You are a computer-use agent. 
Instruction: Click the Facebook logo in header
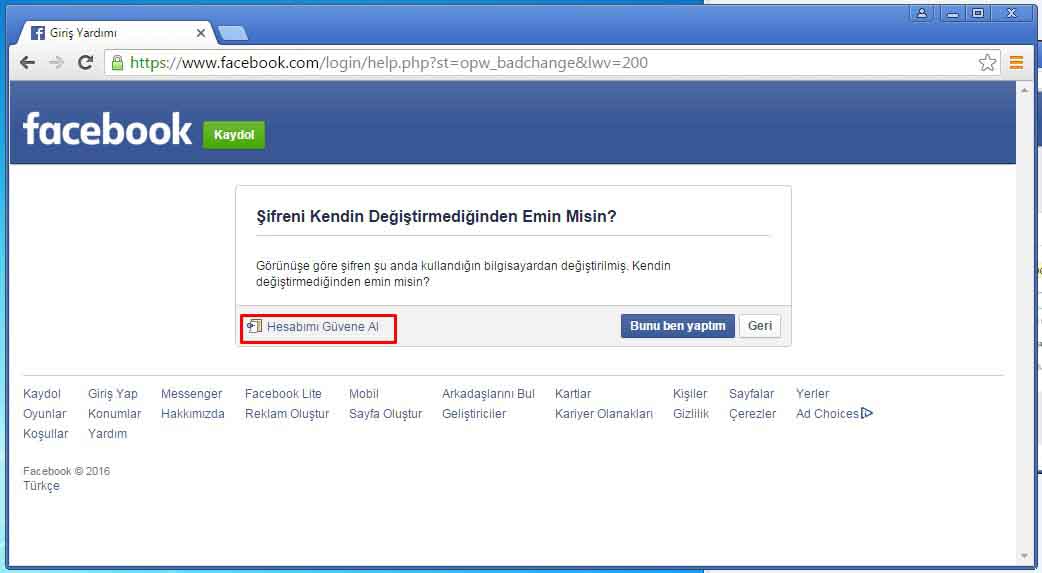point(107,130)
